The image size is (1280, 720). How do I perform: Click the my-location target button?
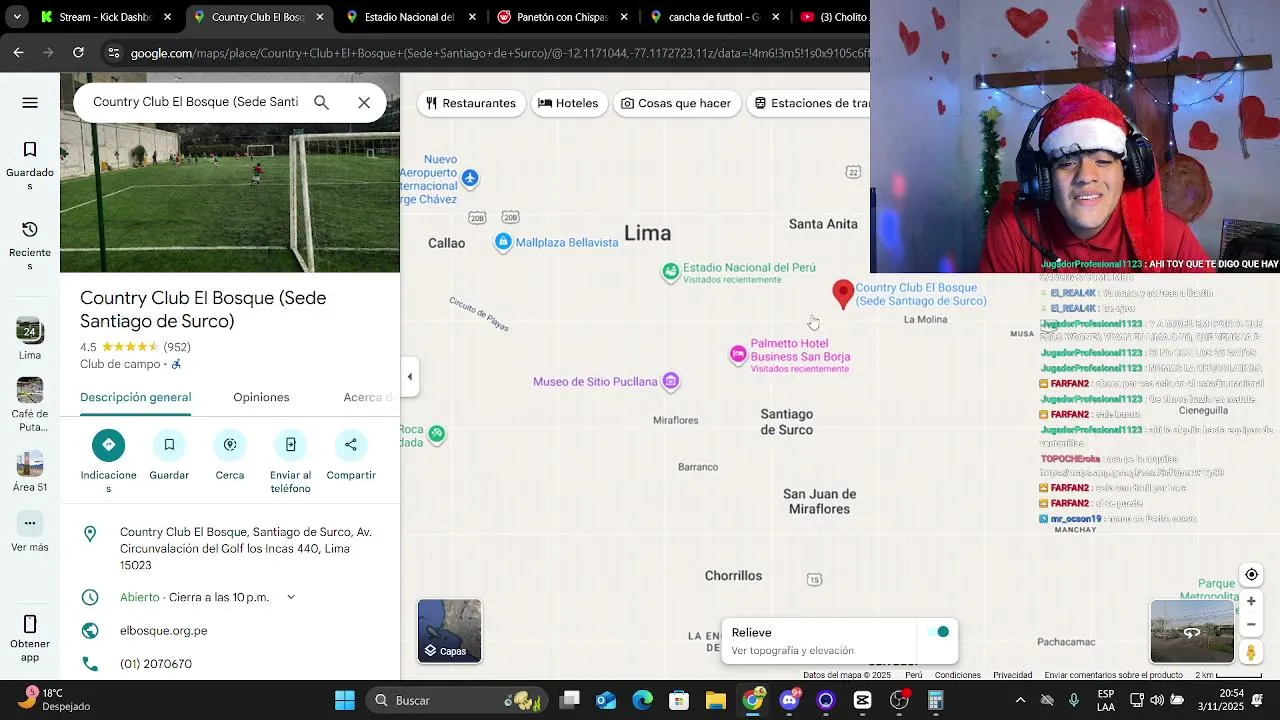point(1251,575)
